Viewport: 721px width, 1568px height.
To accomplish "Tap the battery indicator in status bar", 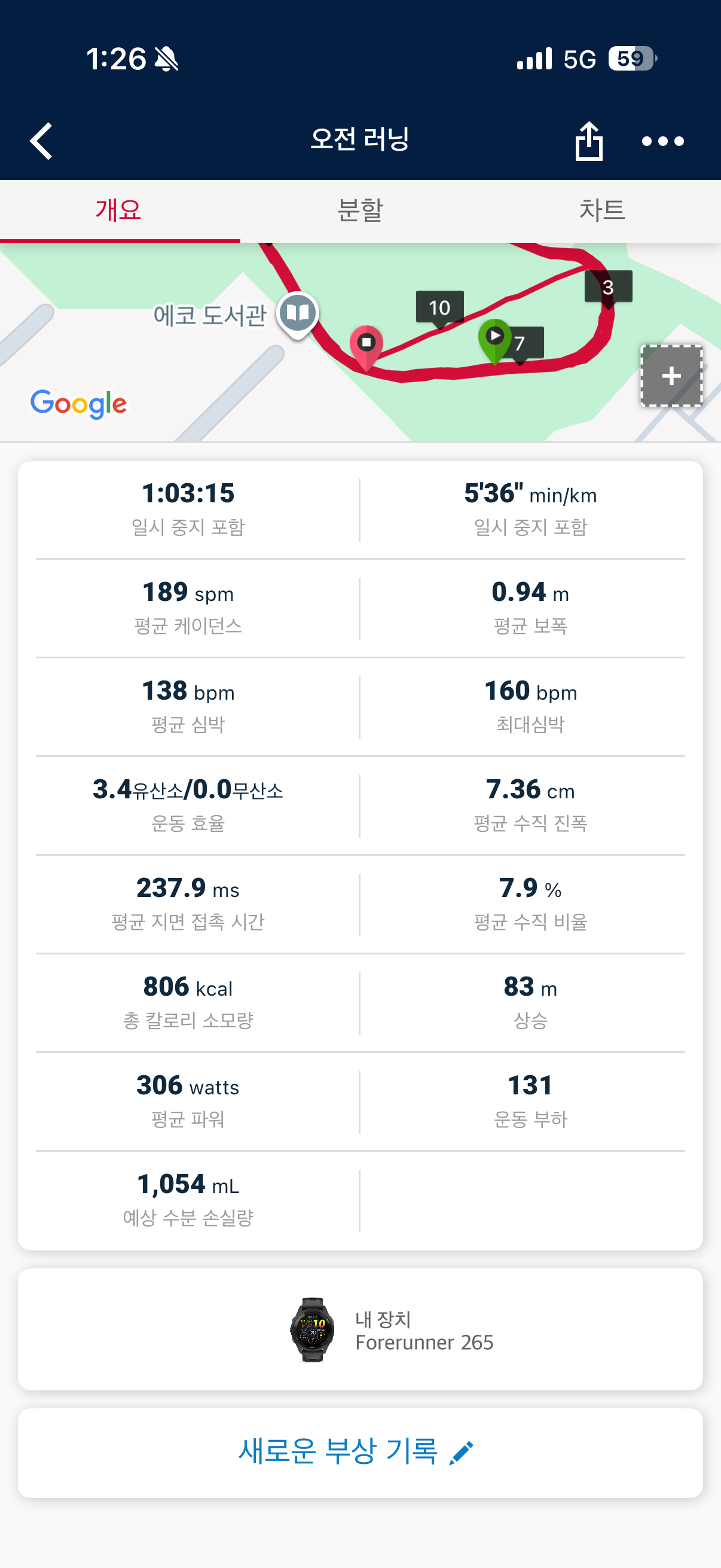I will [631, 59].
